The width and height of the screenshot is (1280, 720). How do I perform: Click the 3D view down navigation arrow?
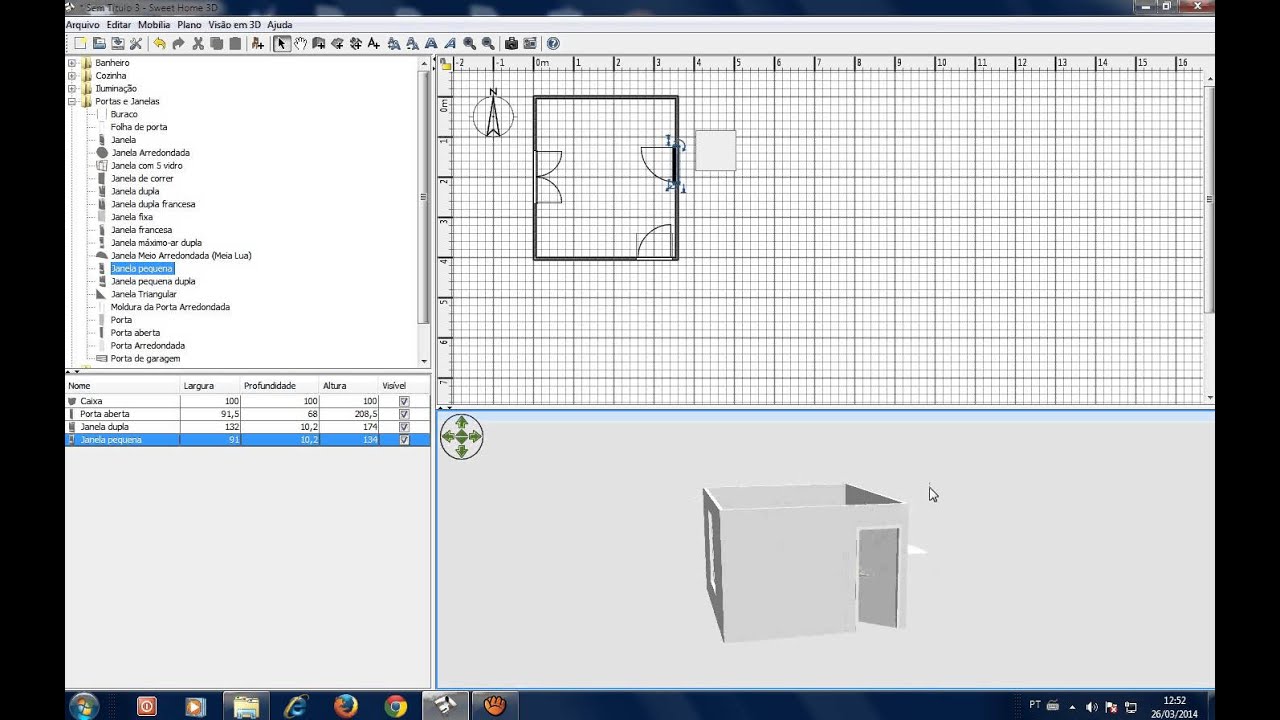coord(461,451)
